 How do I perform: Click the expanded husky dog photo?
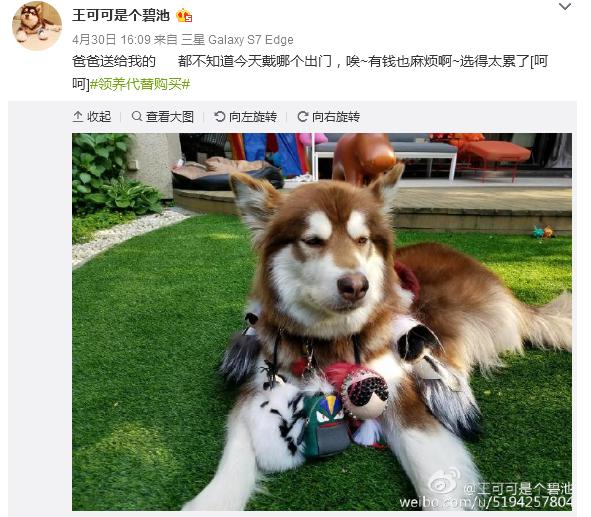322,322
